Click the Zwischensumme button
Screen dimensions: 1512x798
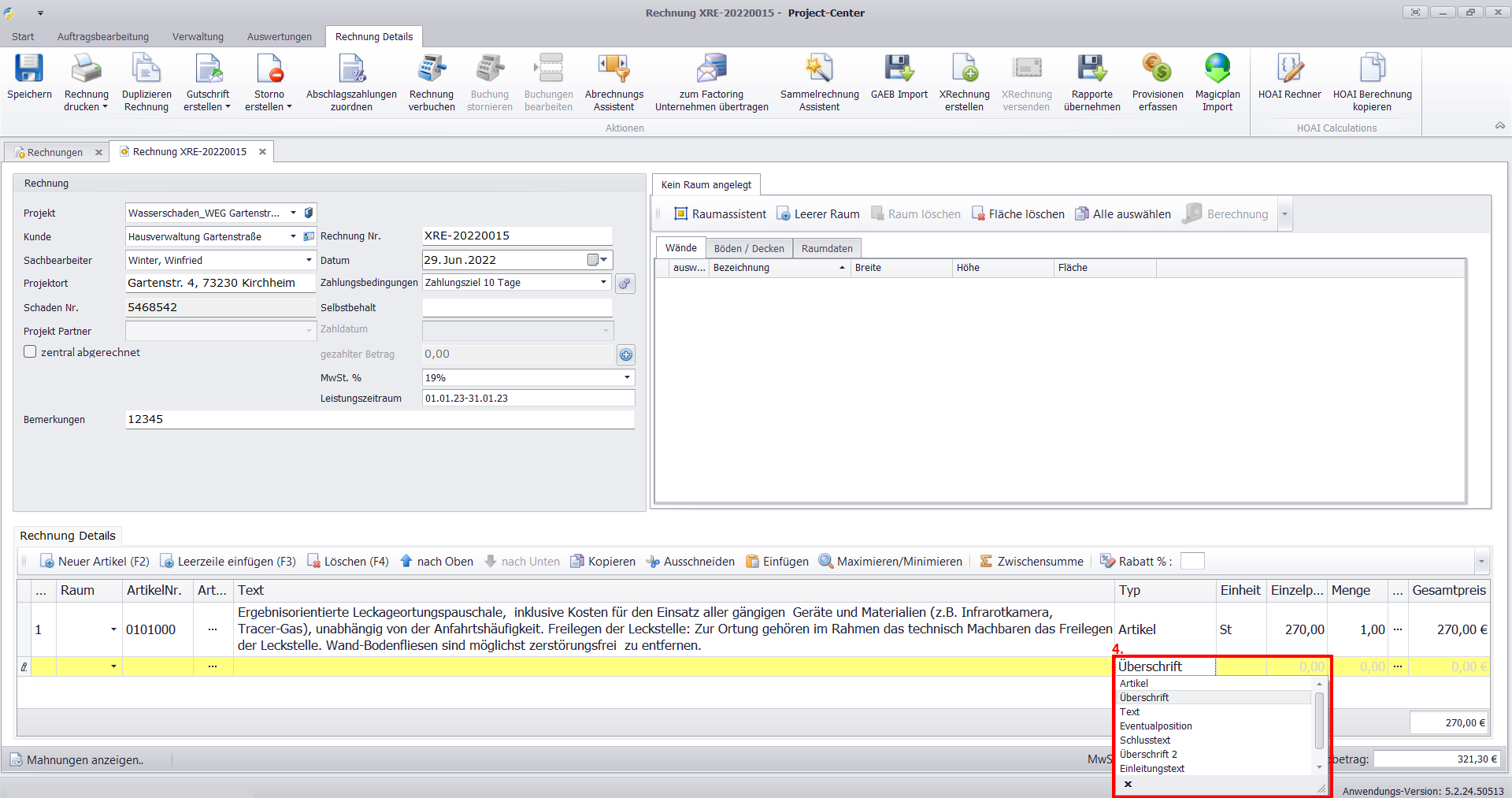click(x=1032, y=562)
